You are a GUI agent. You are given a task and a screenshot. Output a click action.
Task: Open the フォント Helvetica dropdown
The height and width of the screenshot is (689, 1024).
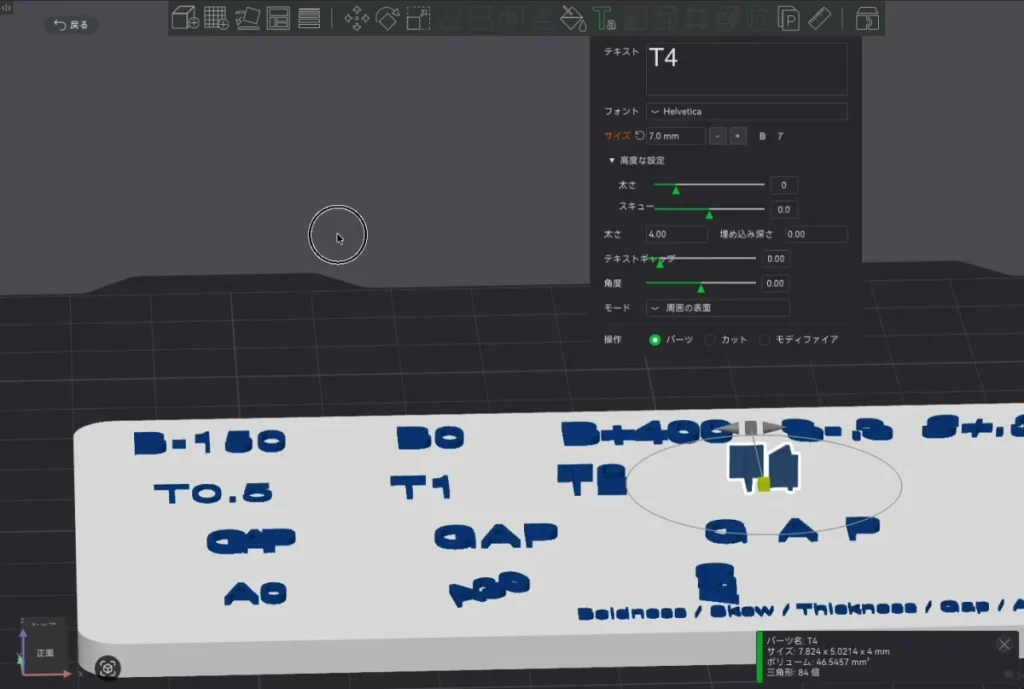[x=746, y=112]
